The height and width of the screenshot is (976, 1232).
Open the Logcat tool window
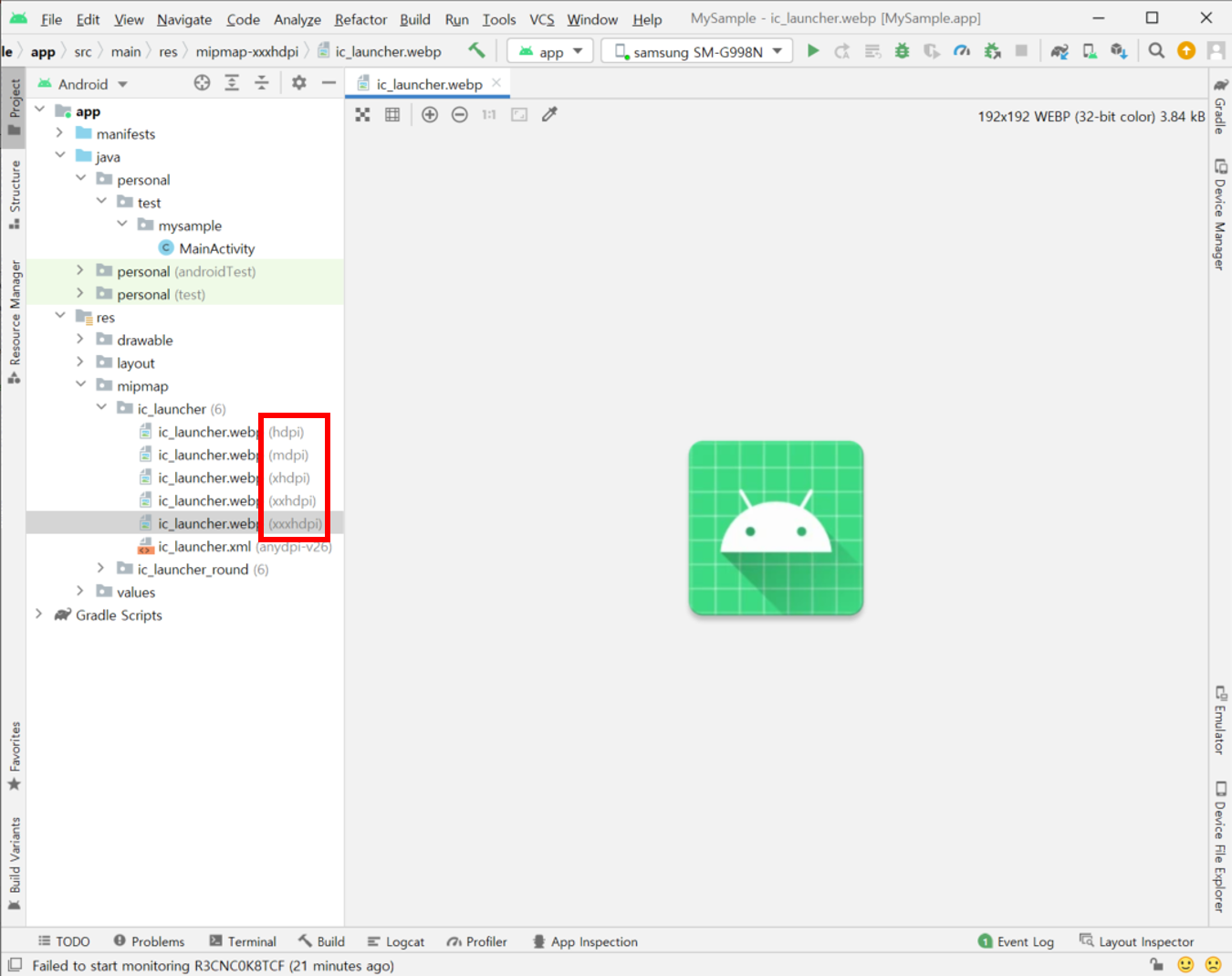coord(396,941)
